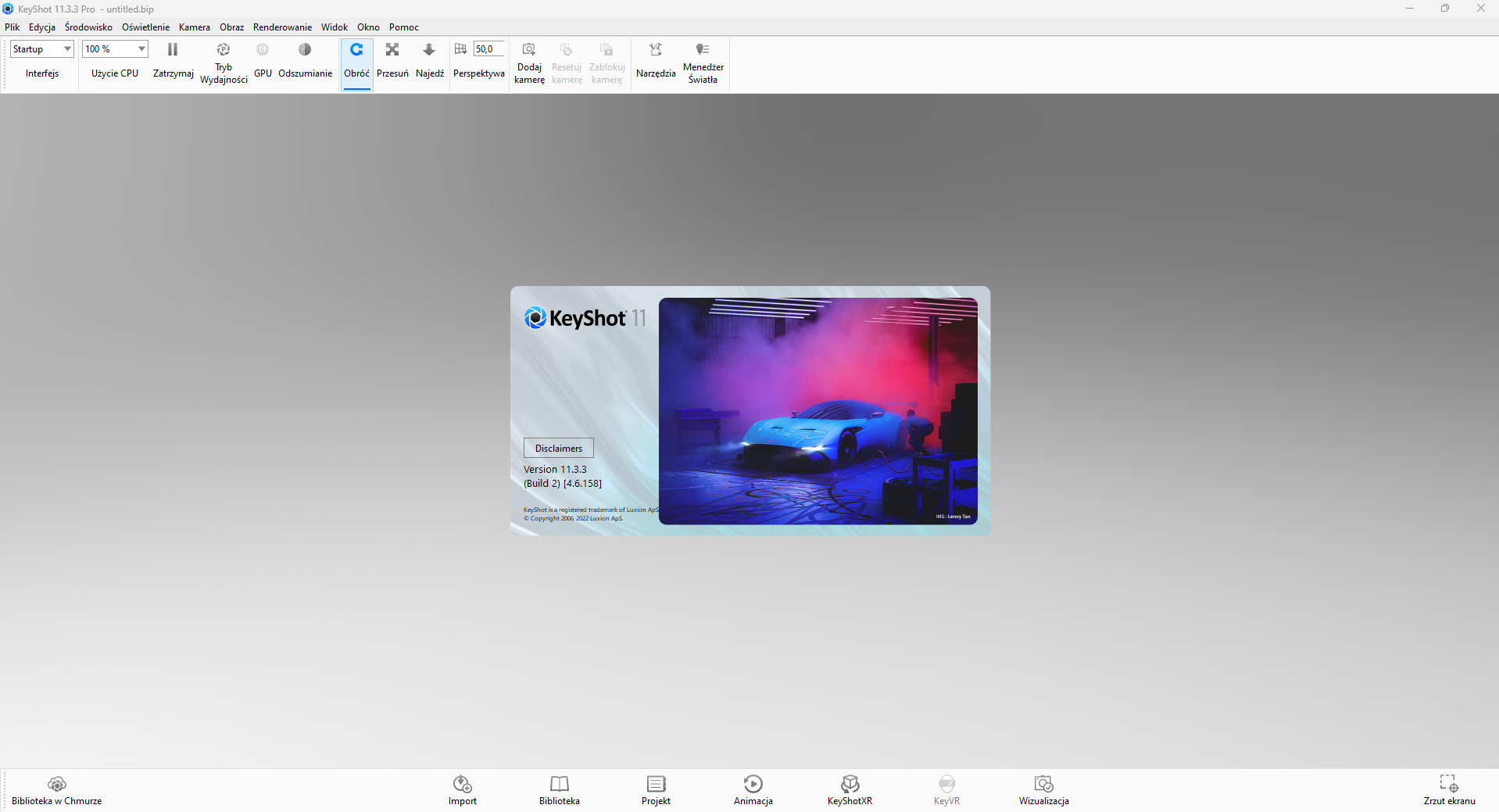Open Menedżer Światła
The height and width of the screenshot is (812, 1499).
pos(703,50)
